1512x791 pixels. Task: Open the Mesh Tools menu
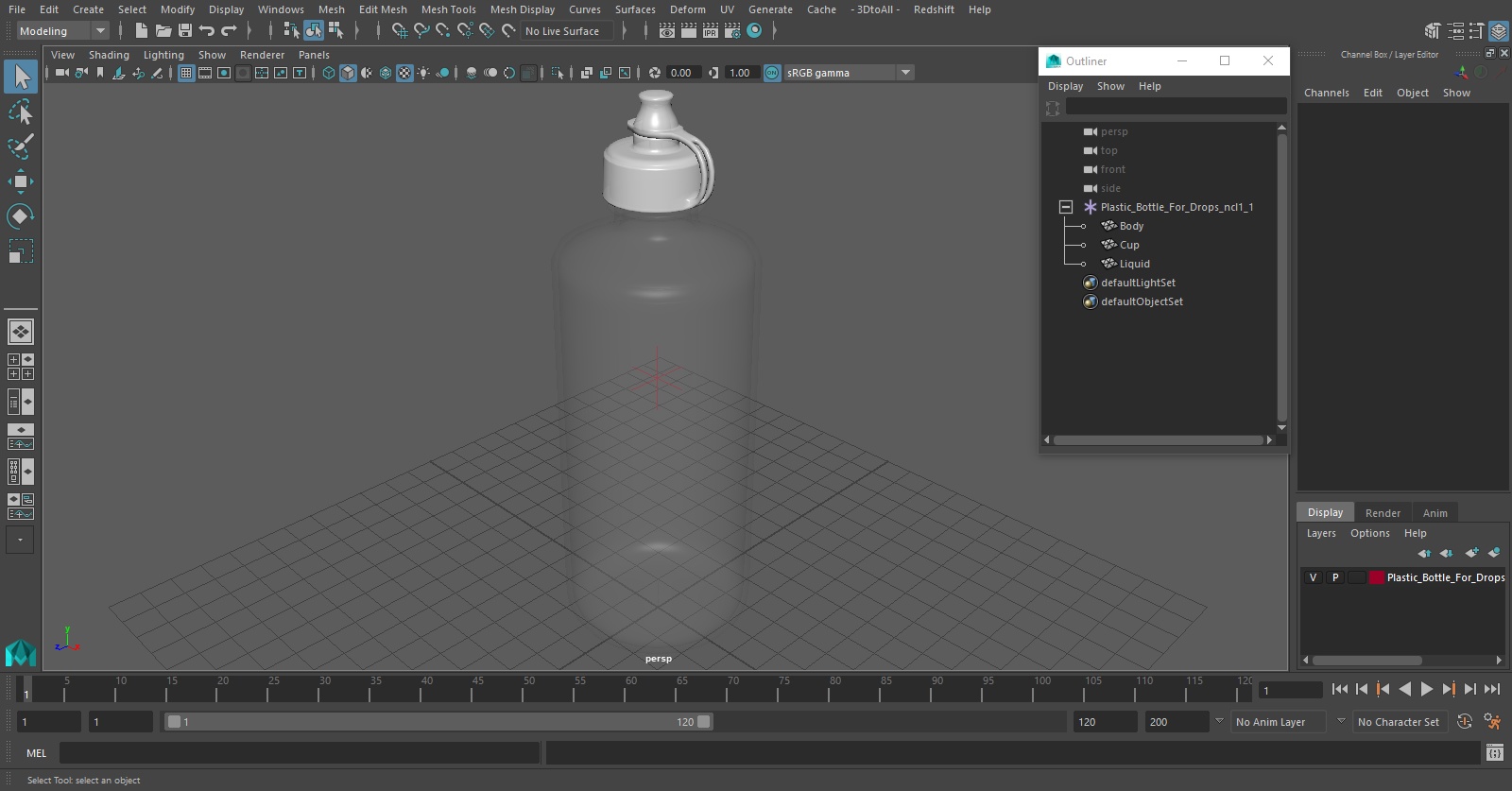(449, 9)
